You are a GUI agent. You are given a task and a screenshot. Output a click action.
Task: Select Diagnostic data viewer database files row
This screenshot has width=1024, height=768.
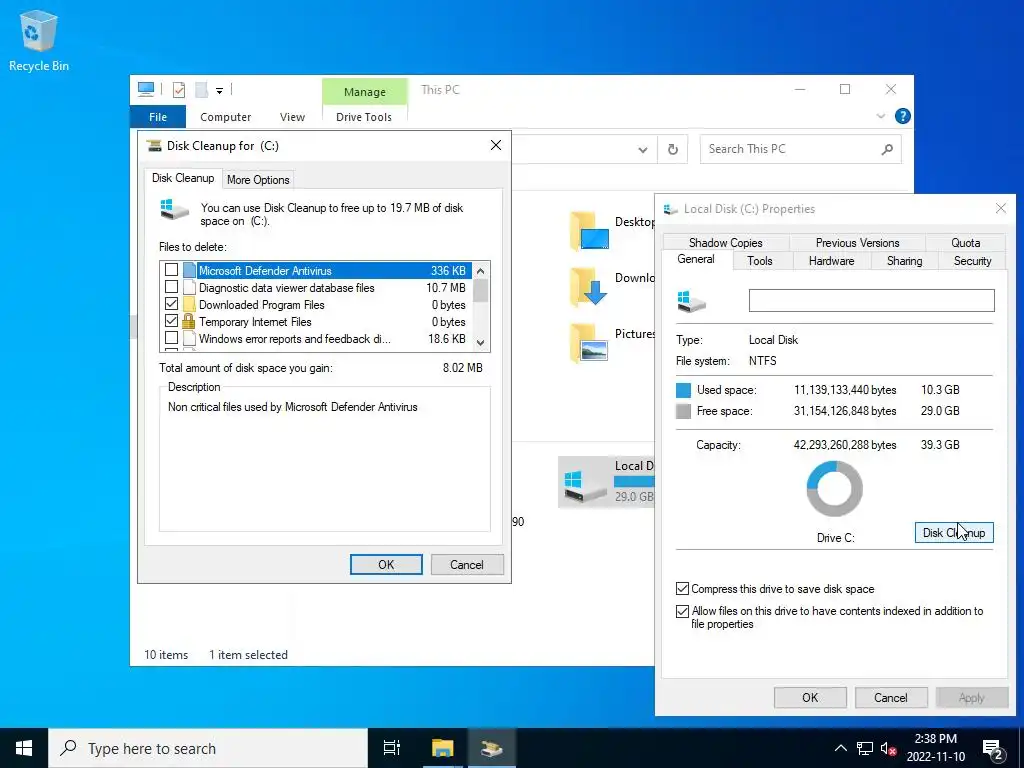(x=316, y=287)
